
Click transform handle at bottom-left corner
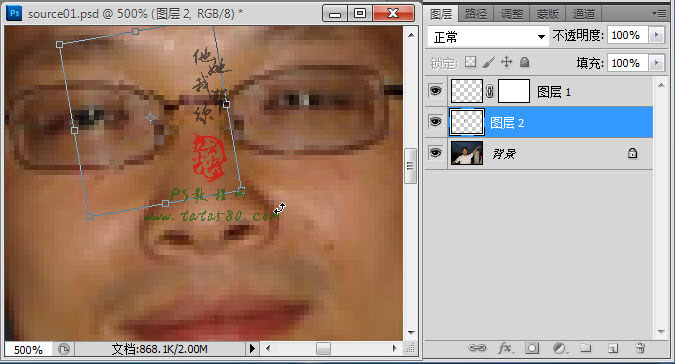coord(90,216)
